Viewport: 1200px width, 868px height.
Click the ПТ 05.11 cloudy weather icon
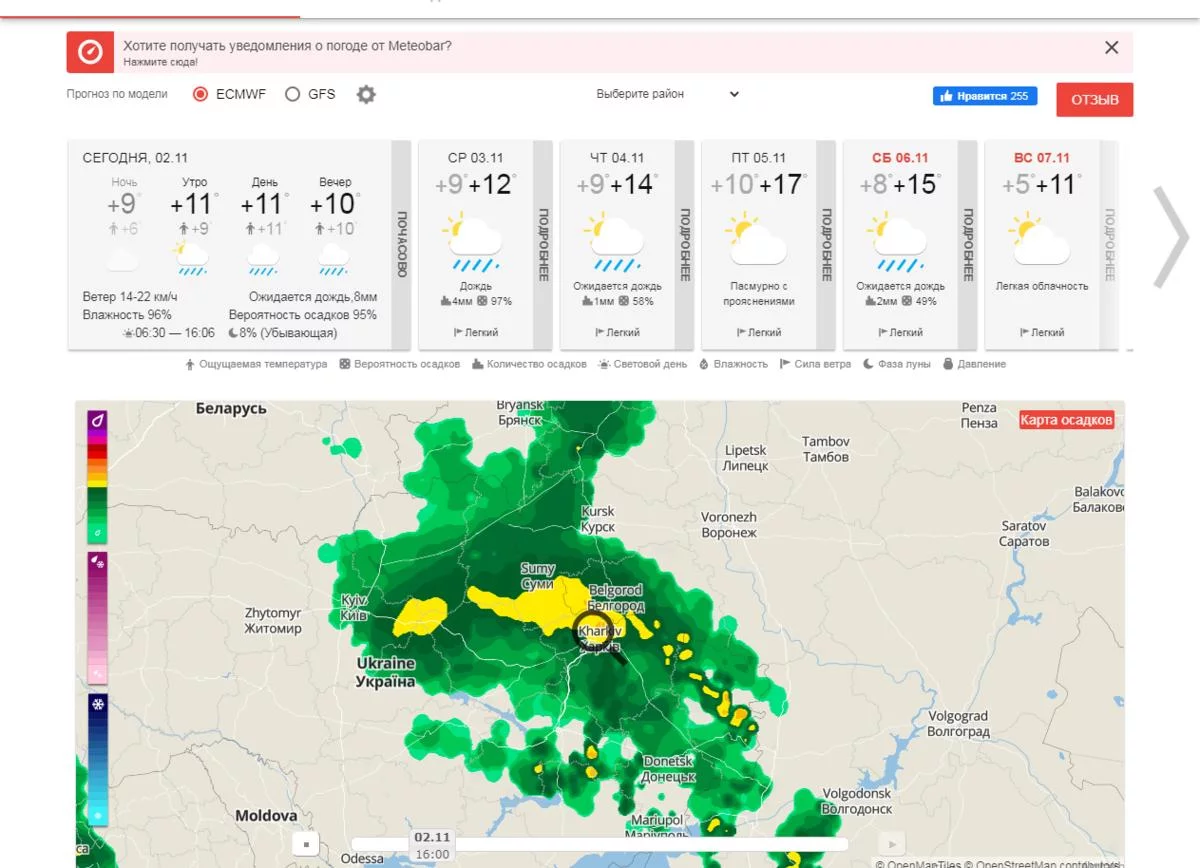(x=757, y=238)
